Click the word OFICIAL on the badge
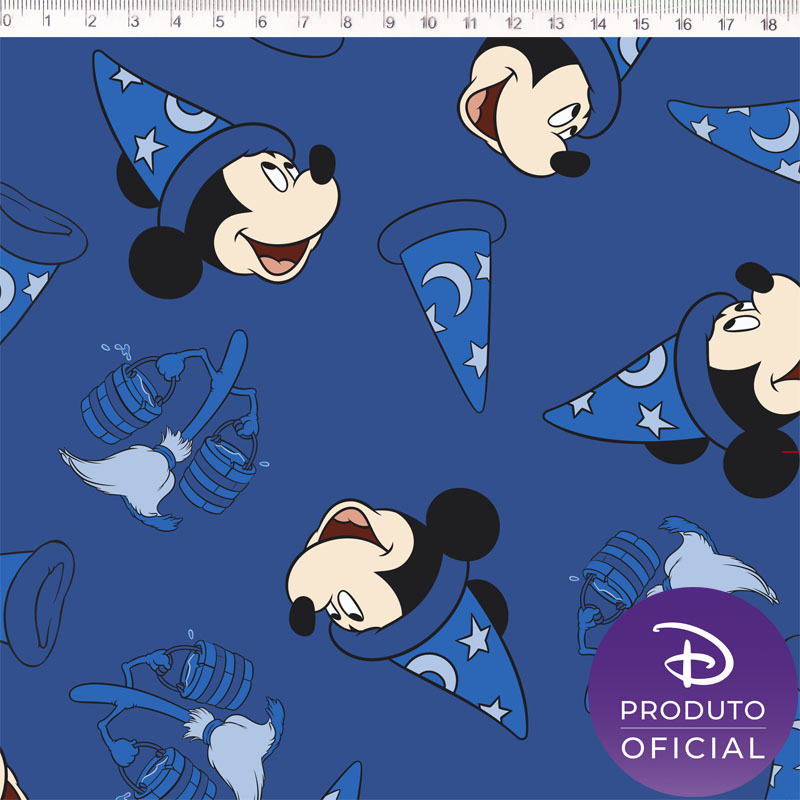 692,747
